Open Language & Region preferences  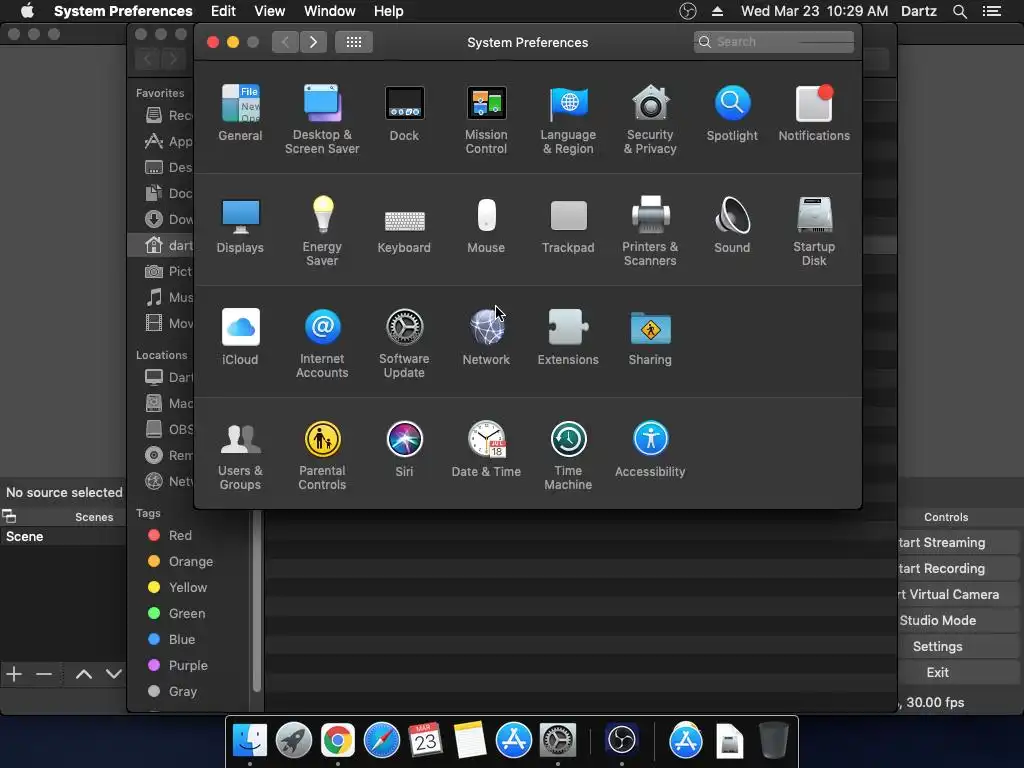[568, 120]
